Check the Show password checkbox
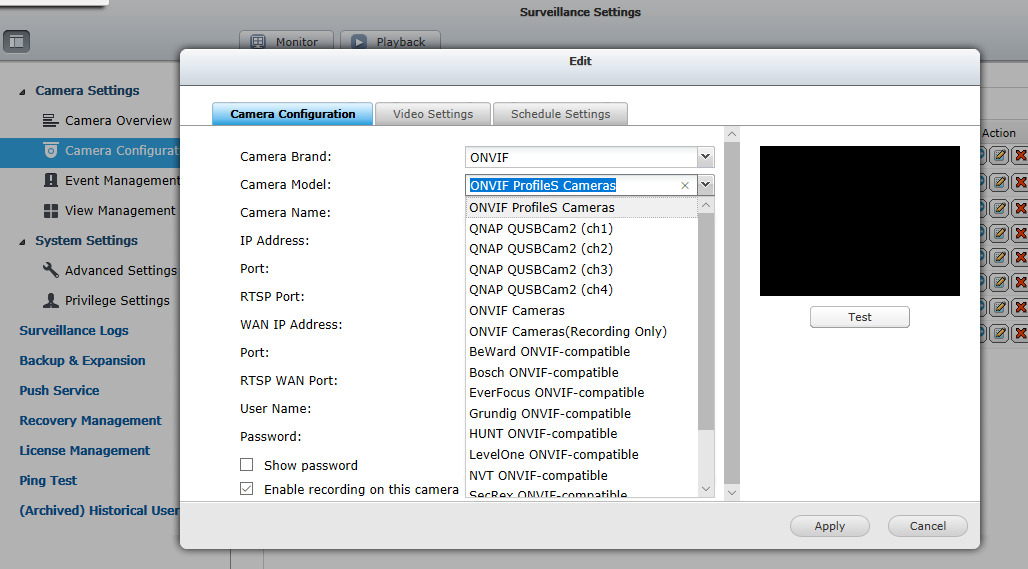1028x569 pixels. click(247, 465)
